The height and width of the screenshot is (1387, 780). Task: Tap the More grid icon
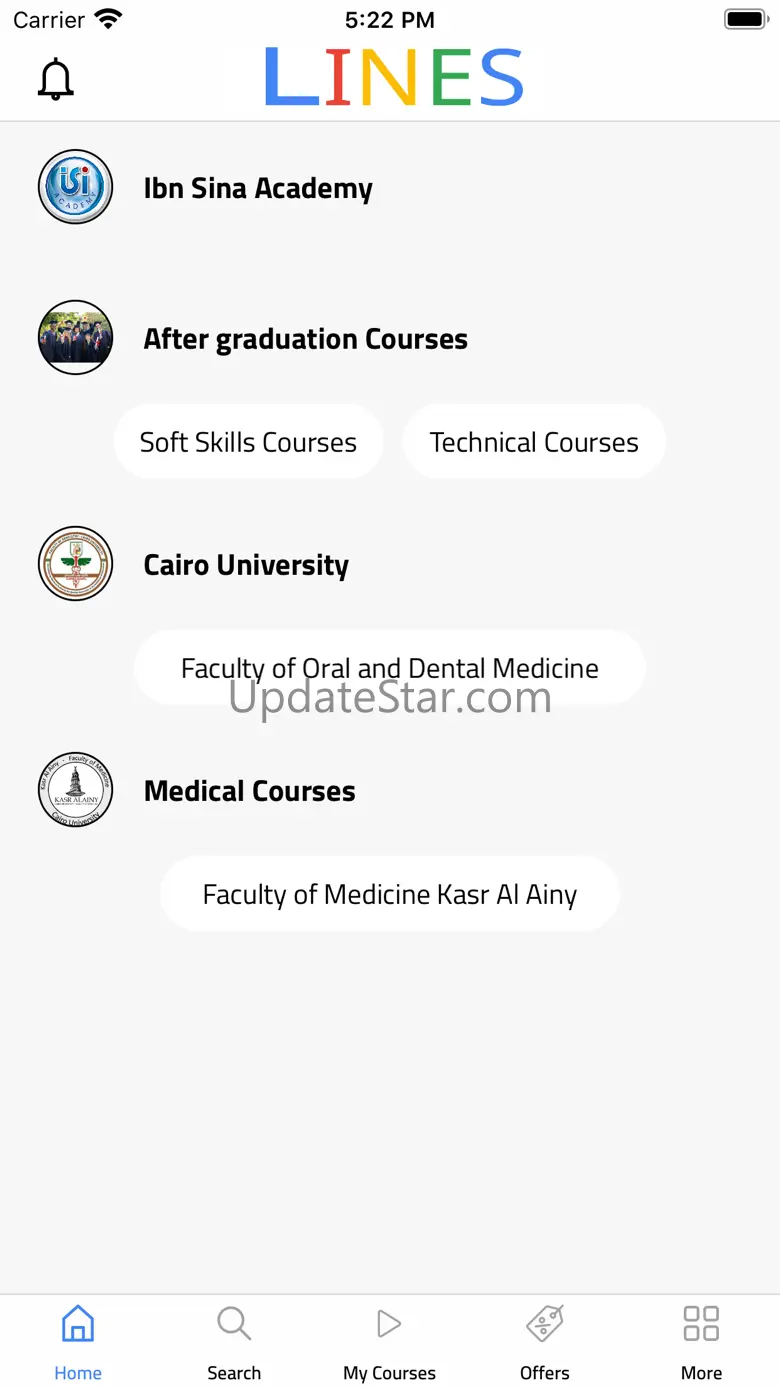pos(701,1324)
